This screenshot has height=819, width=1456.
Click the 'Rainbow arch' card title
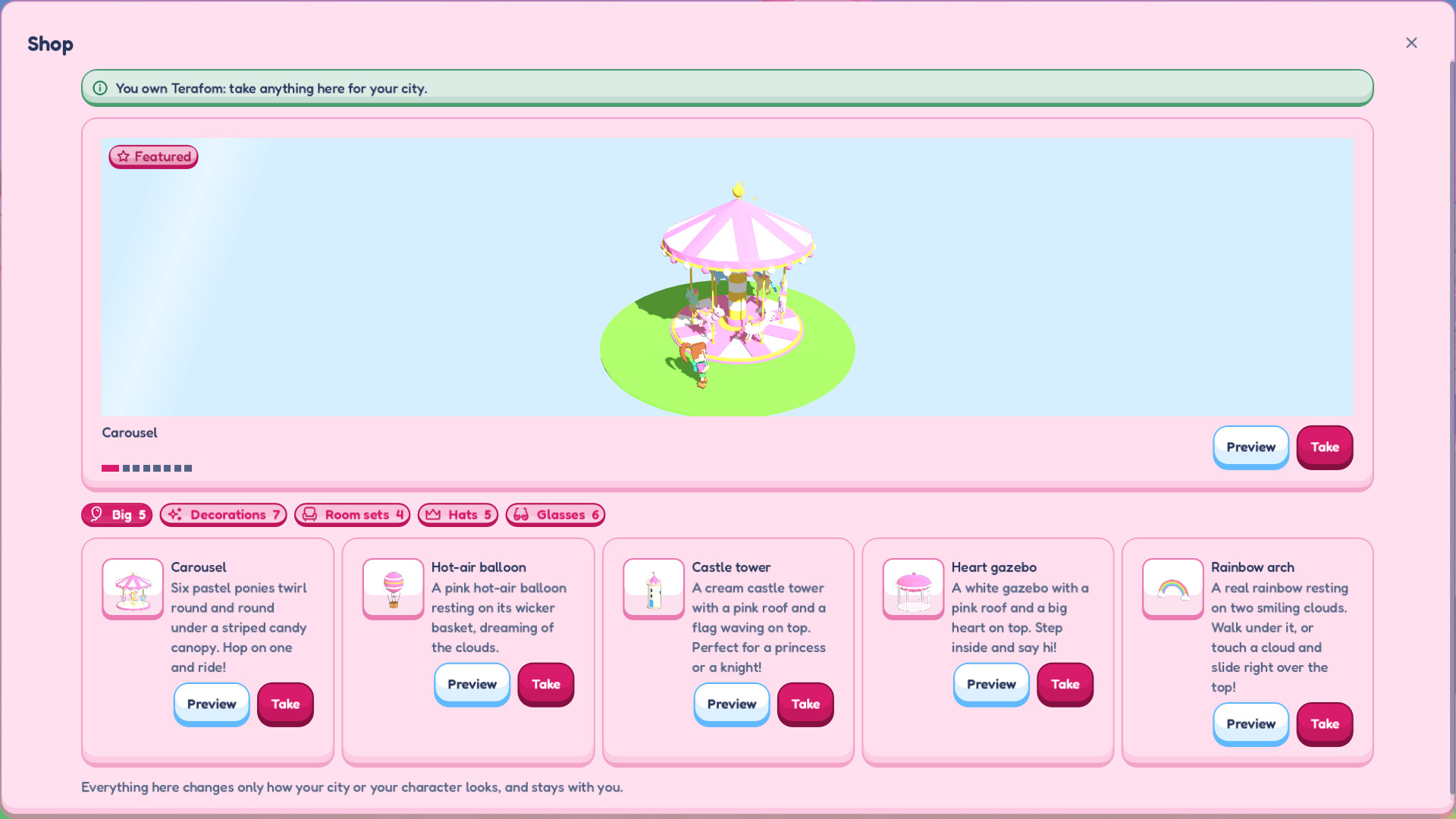tap(1253, 567)
